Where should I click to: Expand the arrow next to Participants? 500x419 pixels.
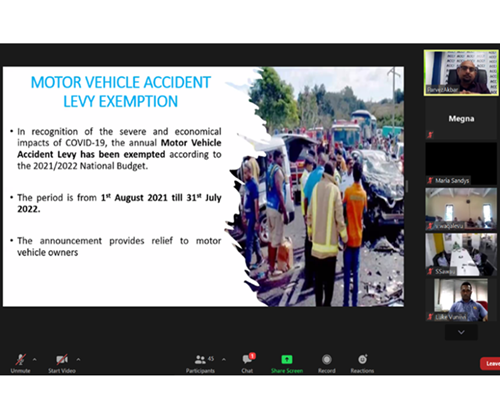click(x=224, y=359)
